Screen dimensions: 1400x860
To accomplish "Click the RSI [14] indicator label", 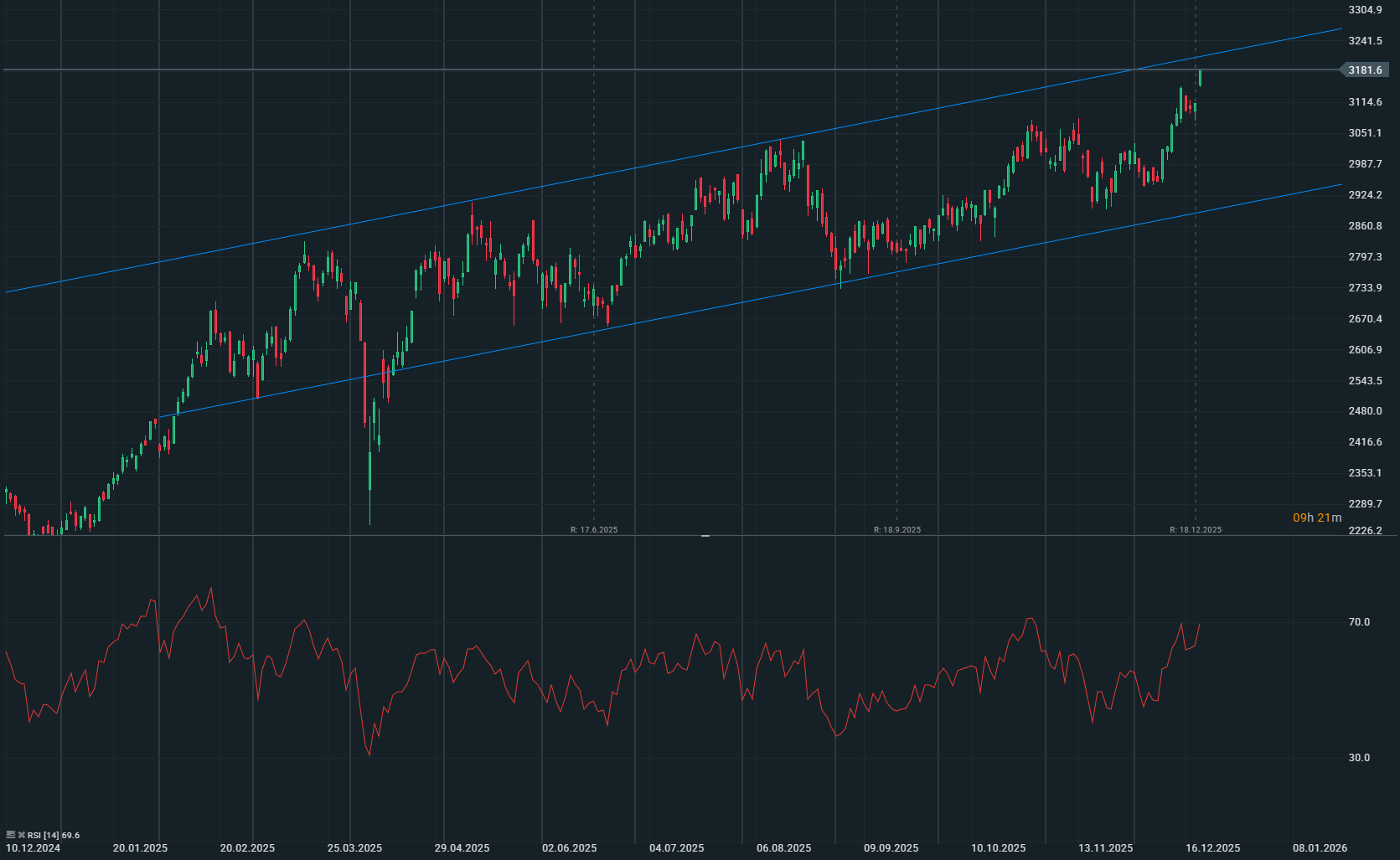I will [44, 835].
